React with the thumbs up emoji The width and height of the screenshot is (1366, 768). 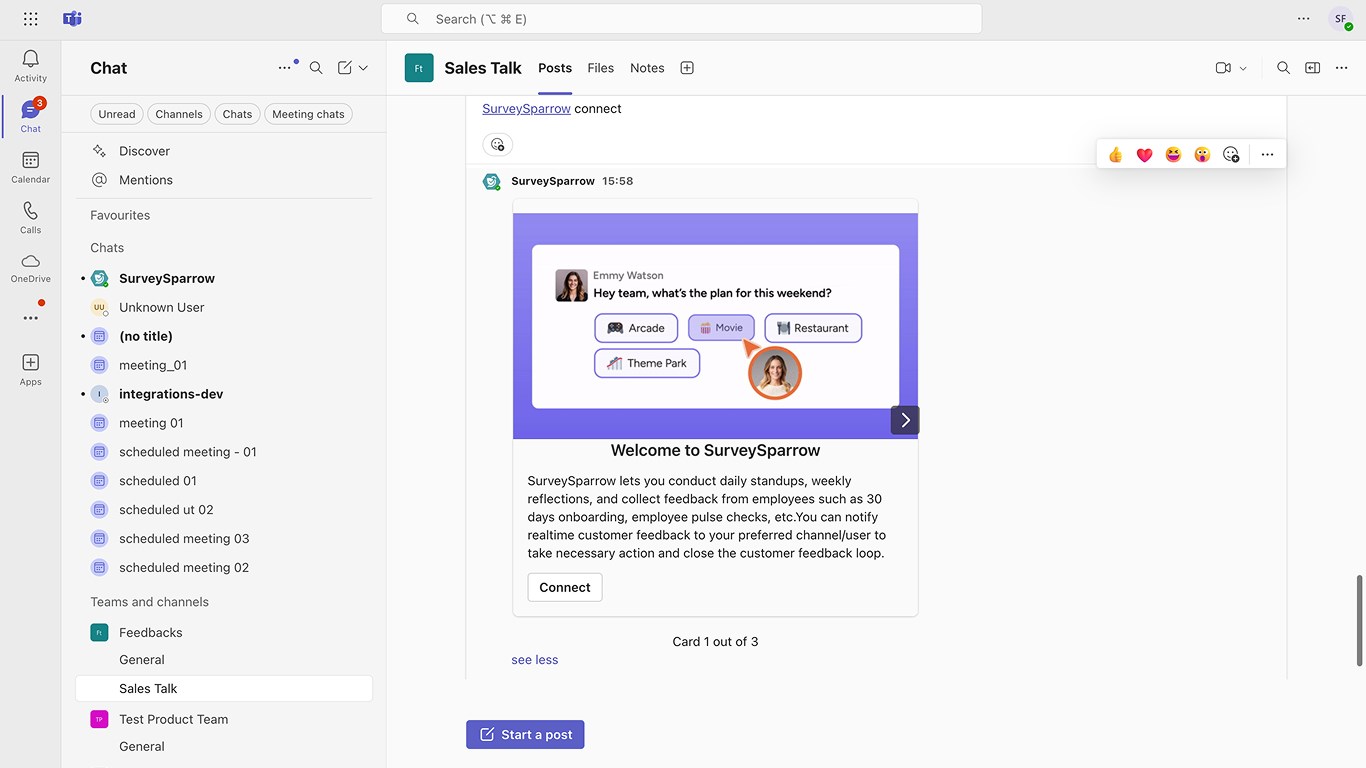[1116, 154]
